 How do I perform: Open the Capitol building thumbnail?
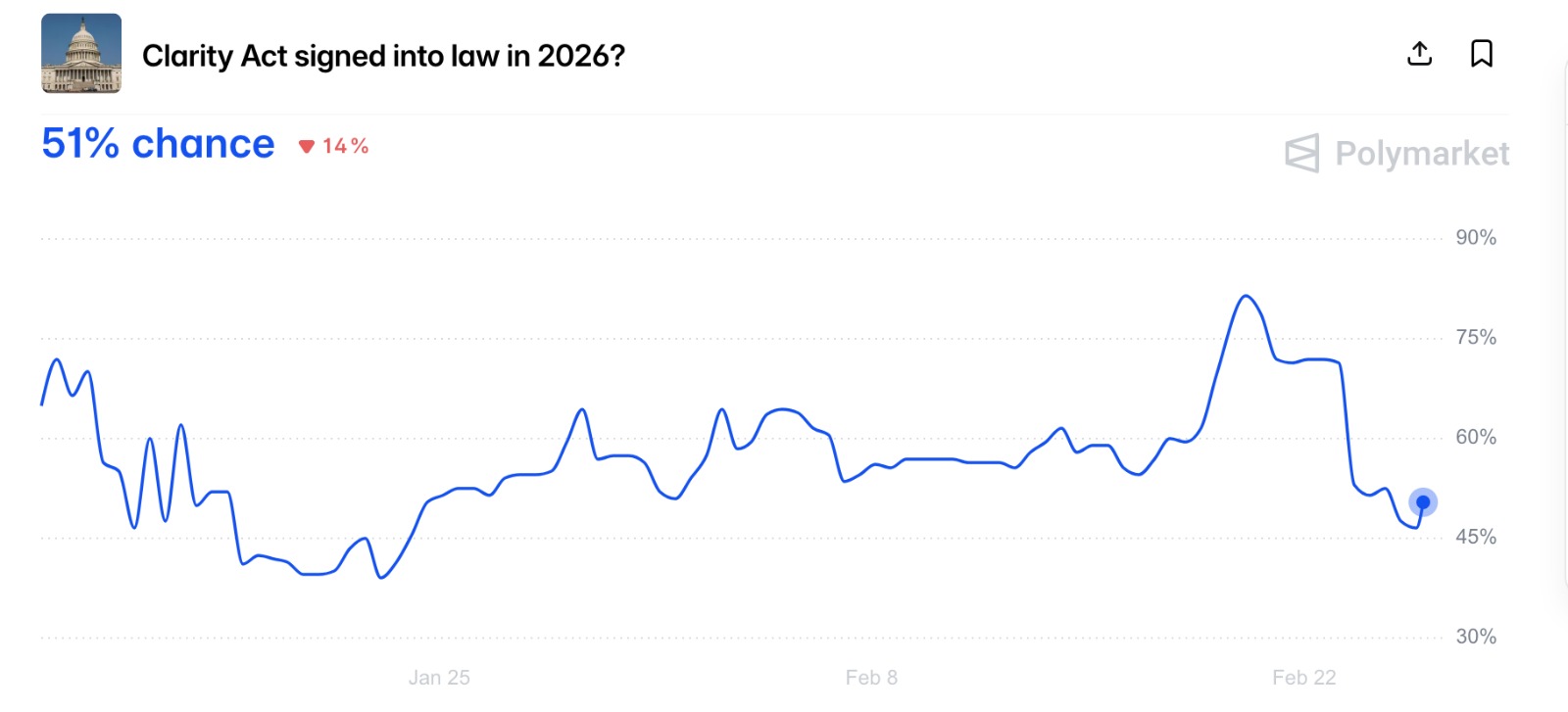tap(81, 54)
